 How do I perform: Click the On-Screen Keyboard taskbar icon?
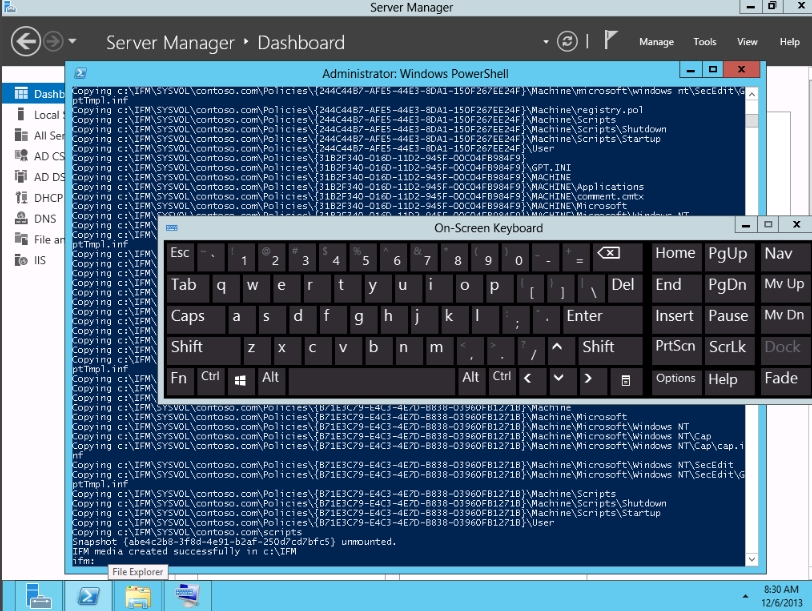(189, 595)
